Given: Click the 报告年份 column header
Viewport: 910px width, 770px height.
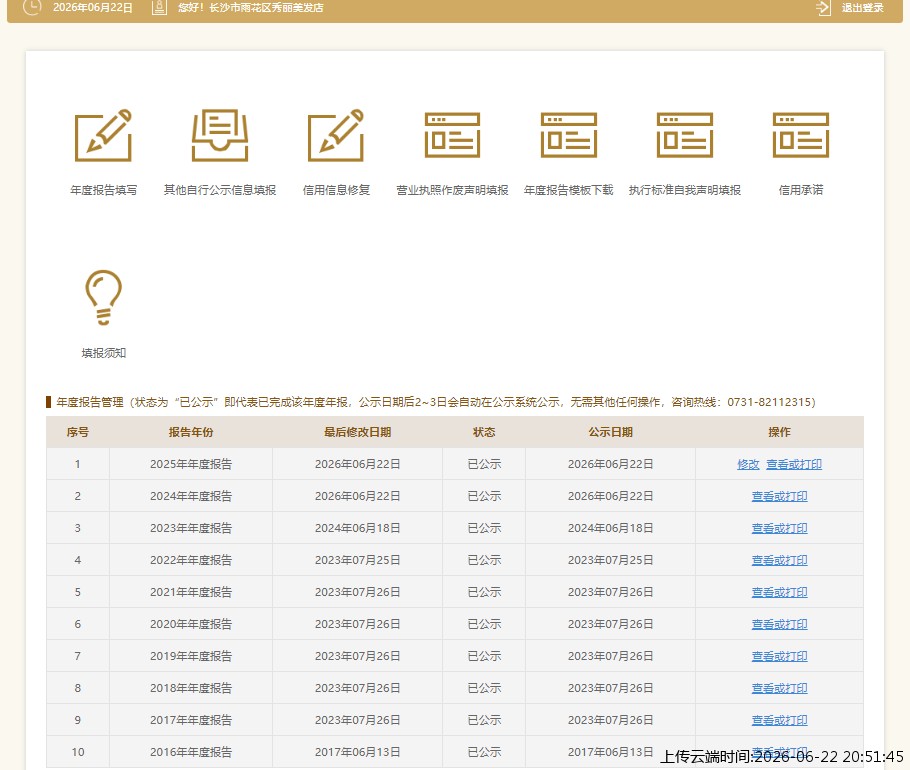Looking at the screenshot, I should 191,432.
